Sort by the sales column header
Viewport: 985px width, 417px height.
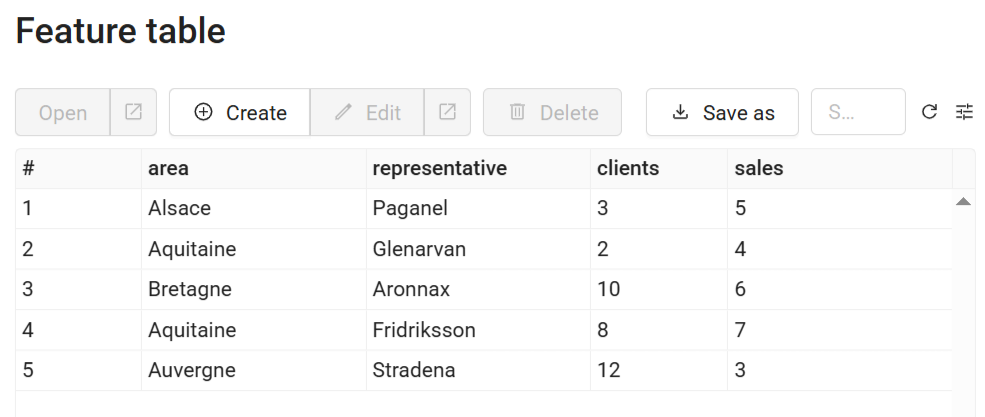point(759,169)
